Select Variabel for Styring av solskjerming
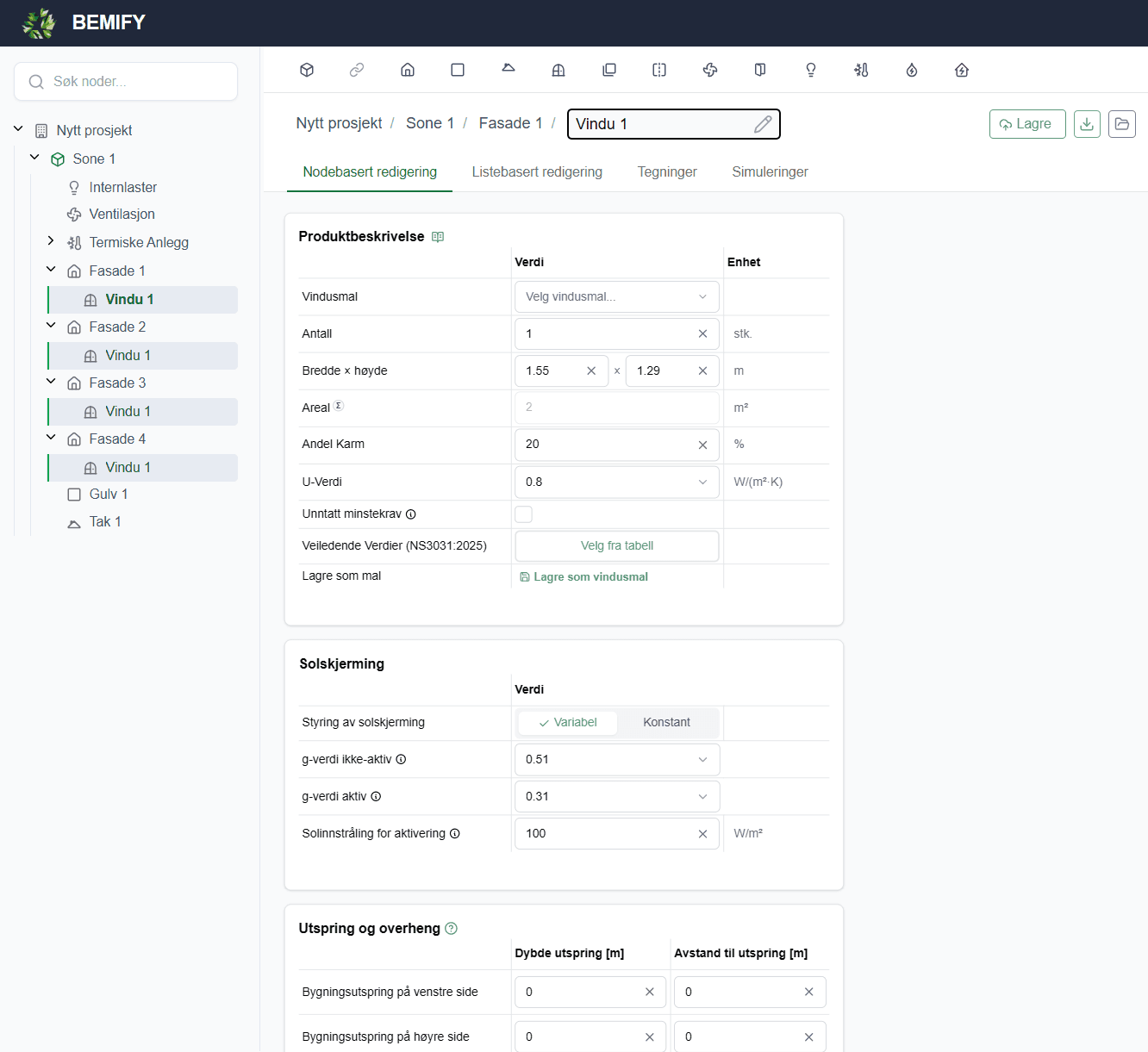Image resolution: width=1148 pixels, height=1052 pixels. tap(567, 723)
